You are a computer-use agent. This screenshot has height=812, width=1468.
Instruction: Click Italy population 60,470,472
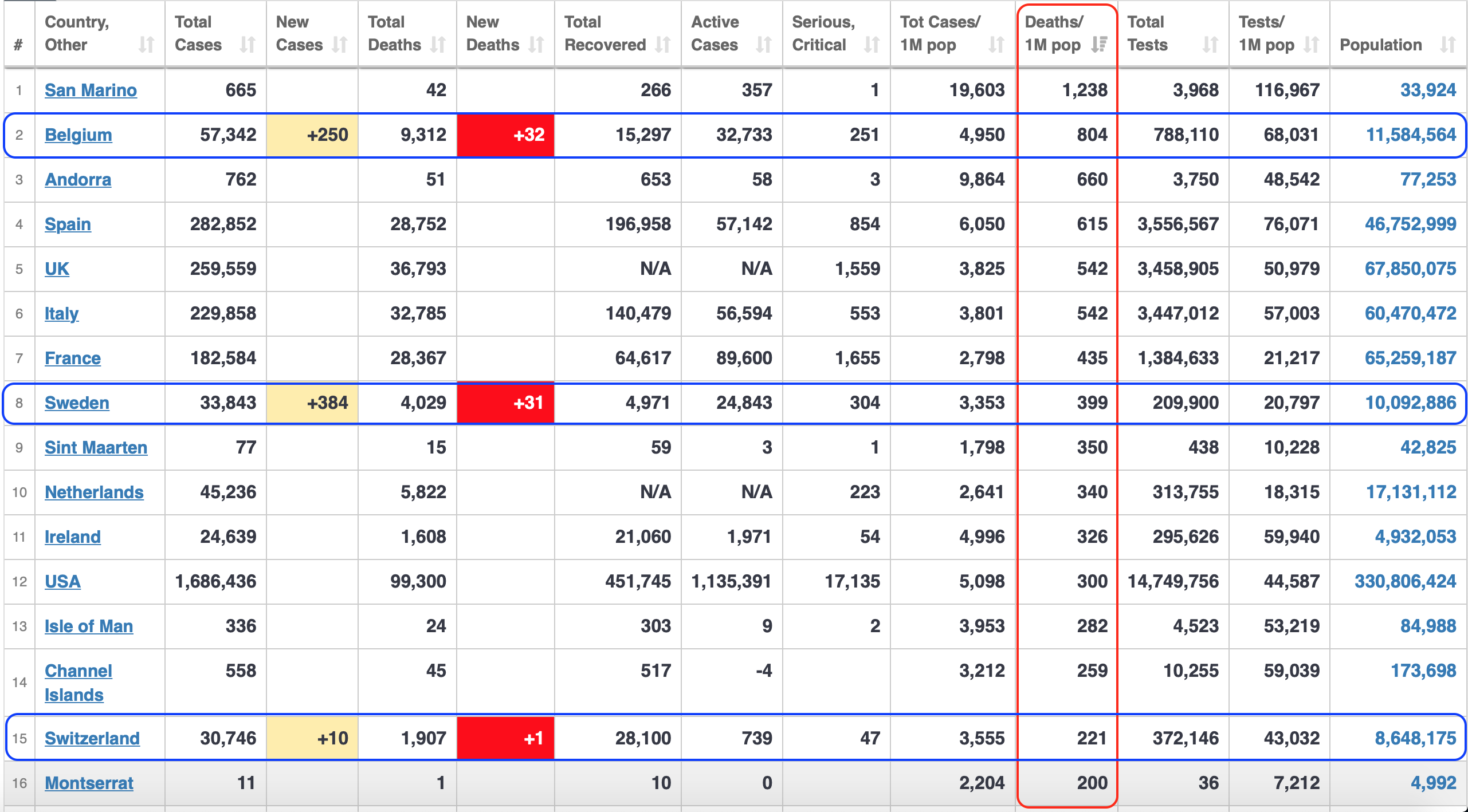pyautogui.click(x=1410, y=313)
